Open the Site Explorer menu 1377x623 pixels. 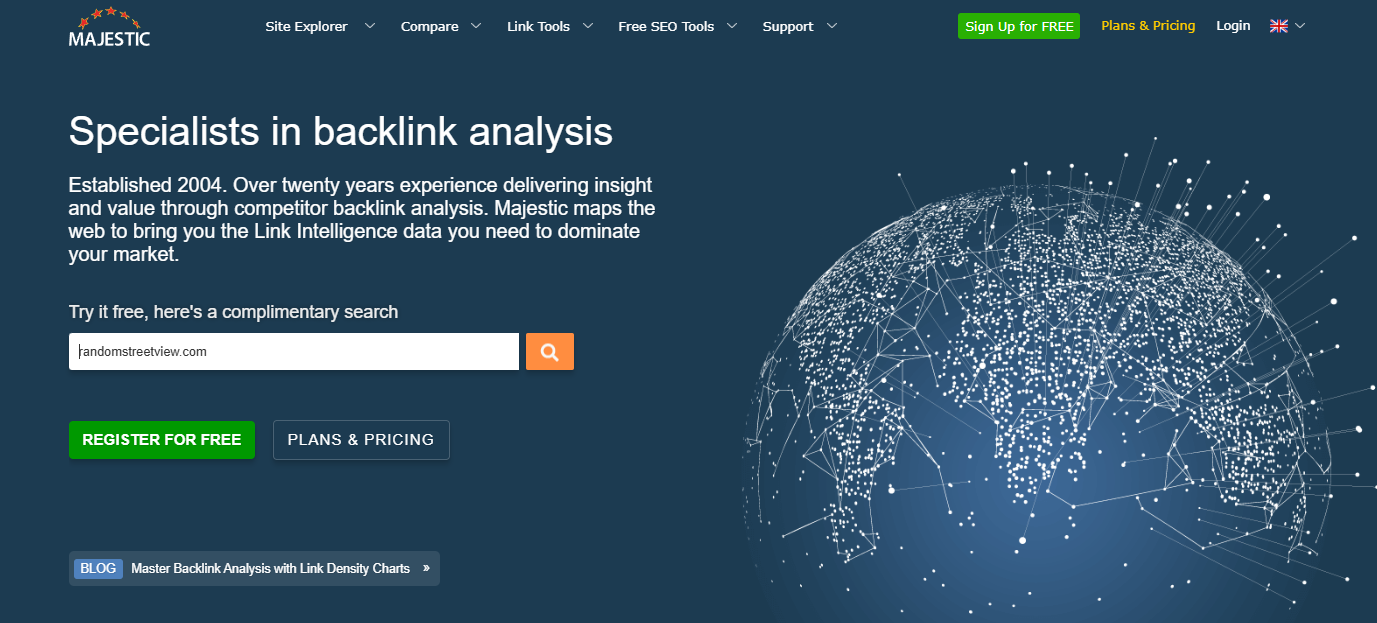pyautogui.click(x=306, y=26)
